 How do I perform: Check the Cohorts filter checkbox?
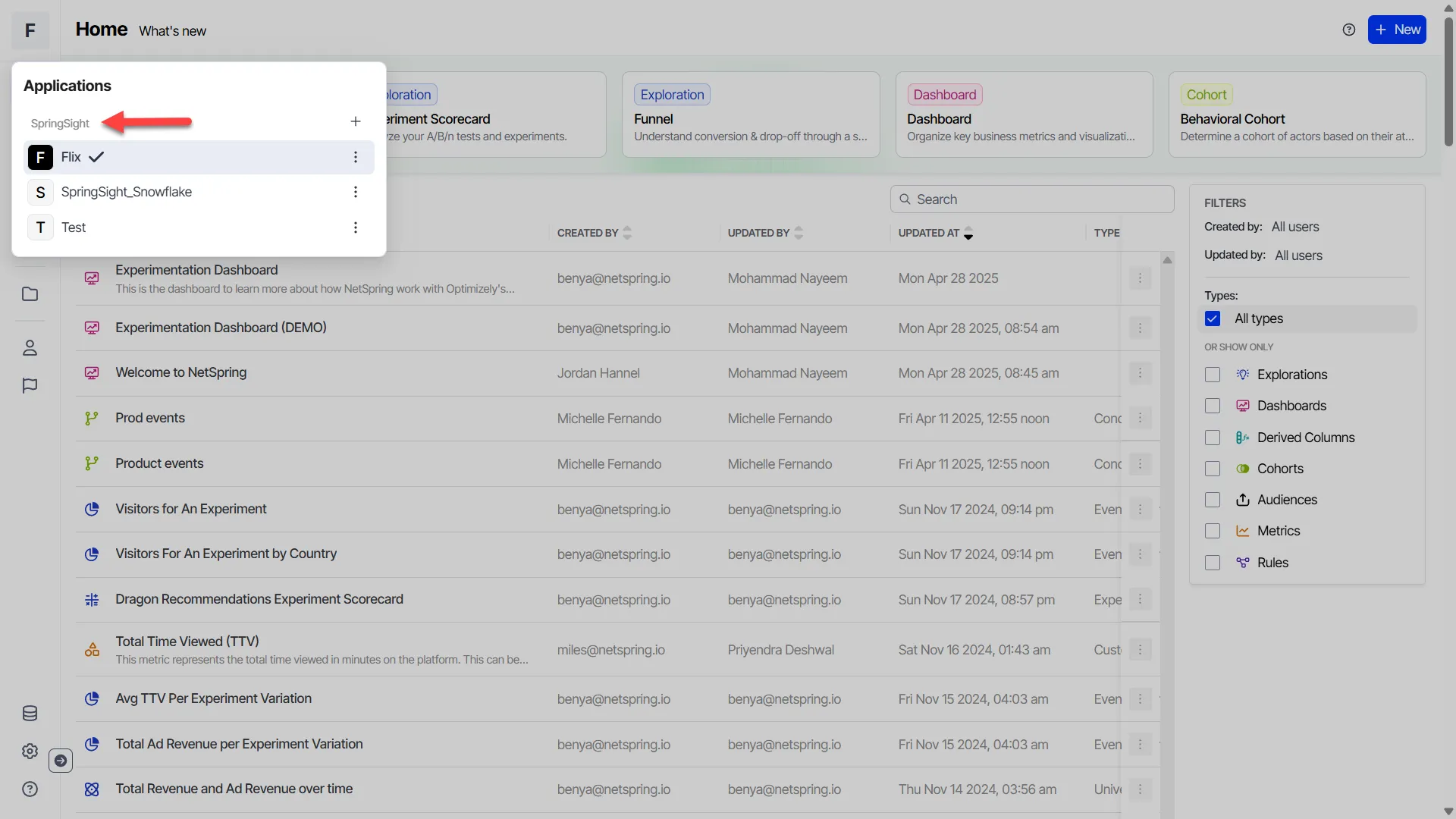coord(1213,469)
